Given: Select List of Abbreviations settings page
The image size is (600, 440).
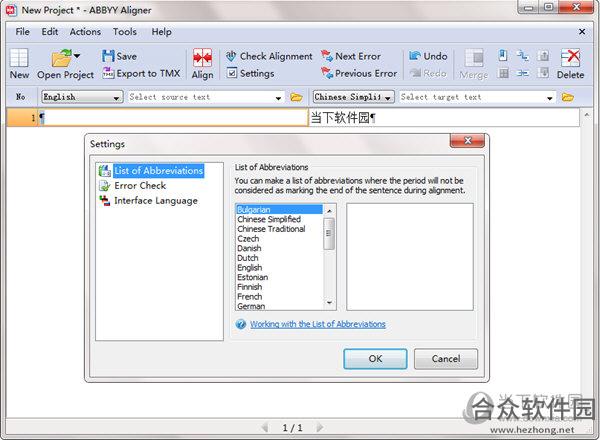Looking at the screenshot, I should pyautogui.click(x=158, y=171).
